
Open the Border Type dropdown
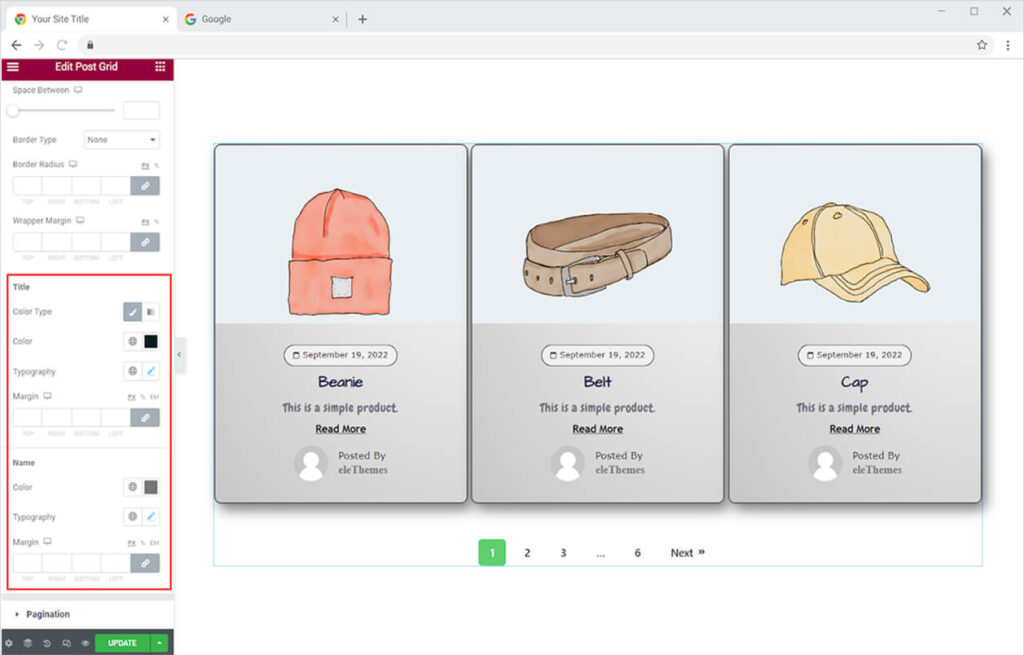click(122, 140)
